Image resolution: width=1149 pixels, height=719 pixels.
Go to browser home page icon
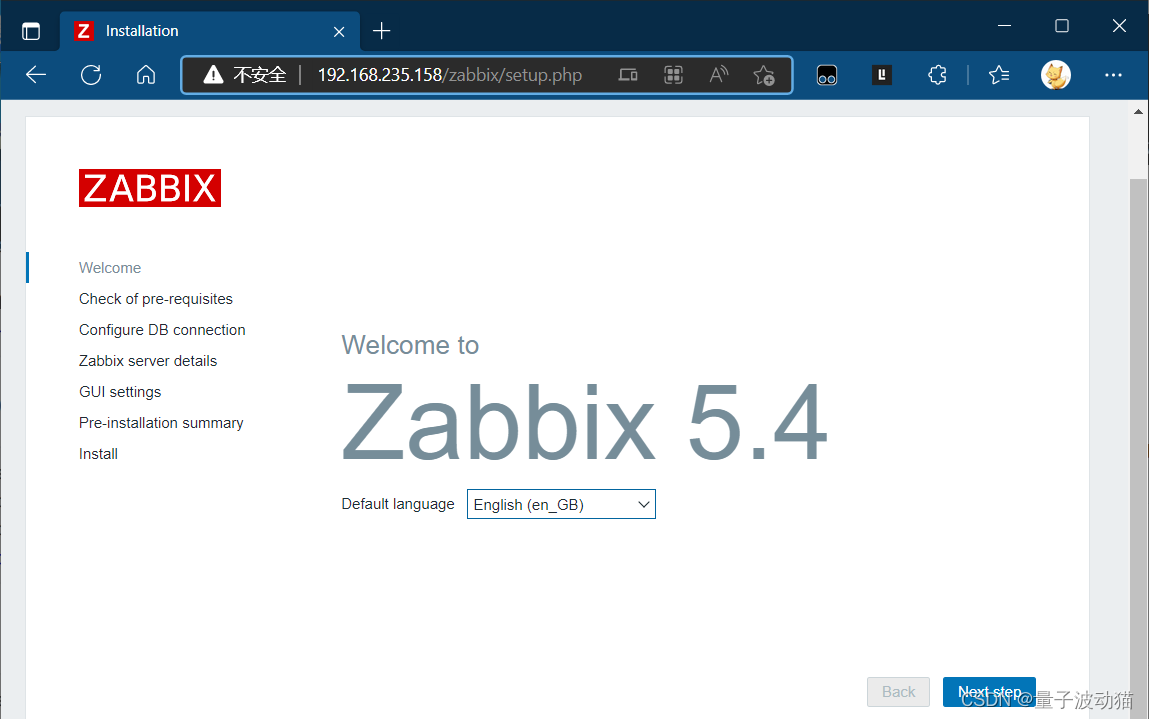(x=146, y=75)
